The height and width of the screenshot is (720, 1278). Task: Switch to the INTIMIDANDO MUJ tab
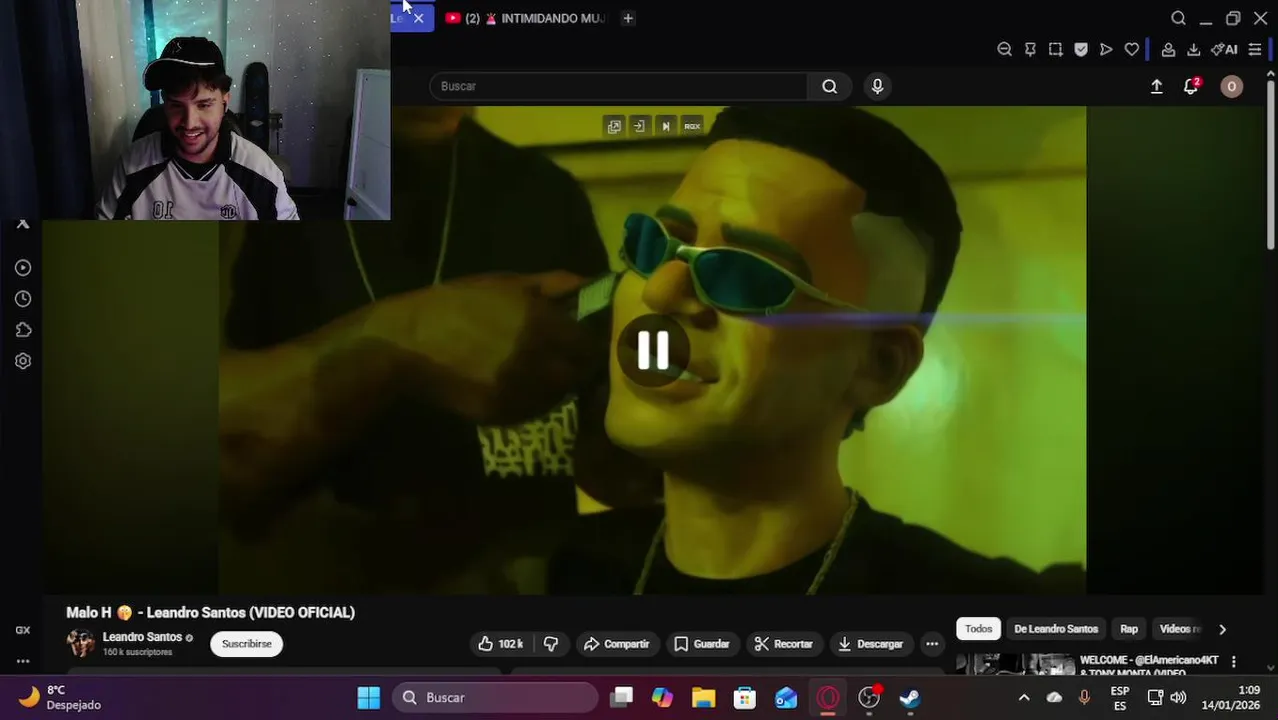point(526,18)
